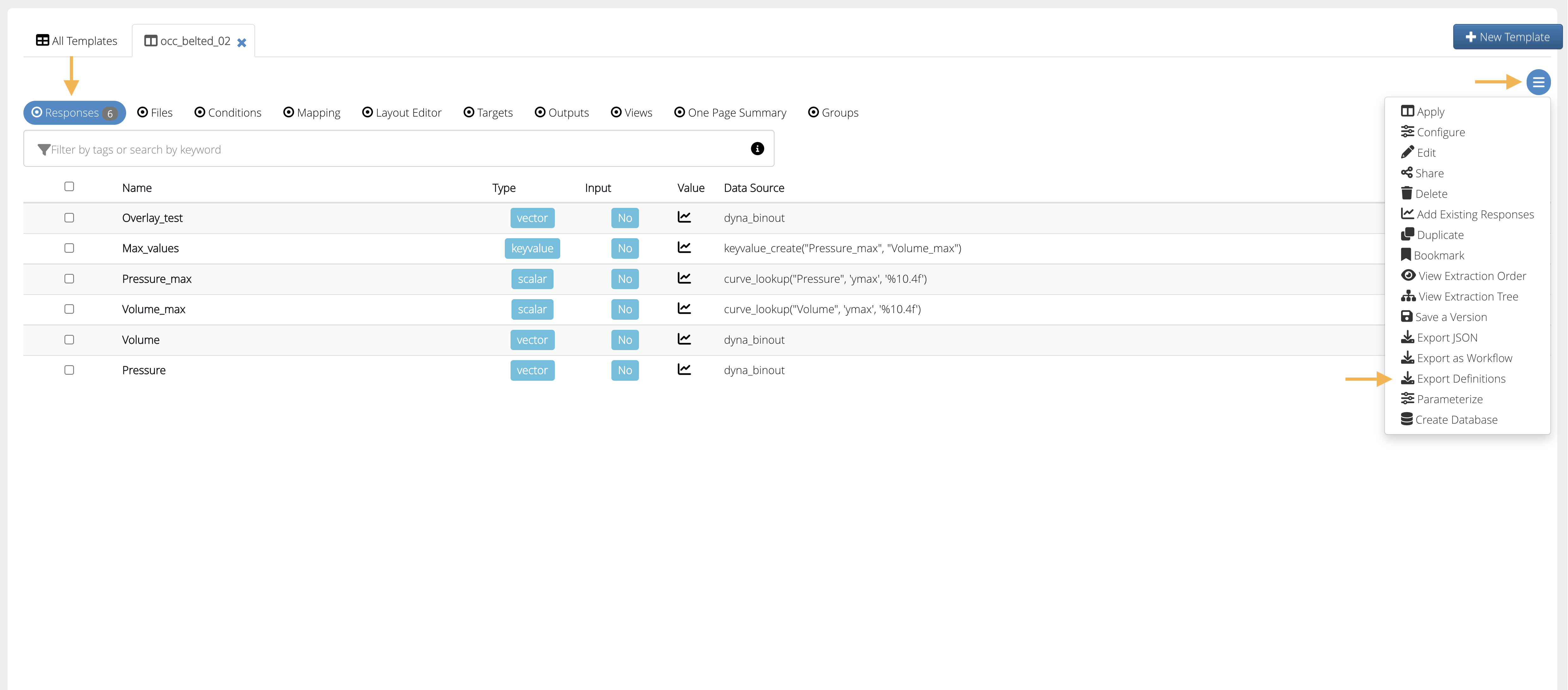Select Export Definitions
The image size is (1568, 690).
pos(1454,378)
